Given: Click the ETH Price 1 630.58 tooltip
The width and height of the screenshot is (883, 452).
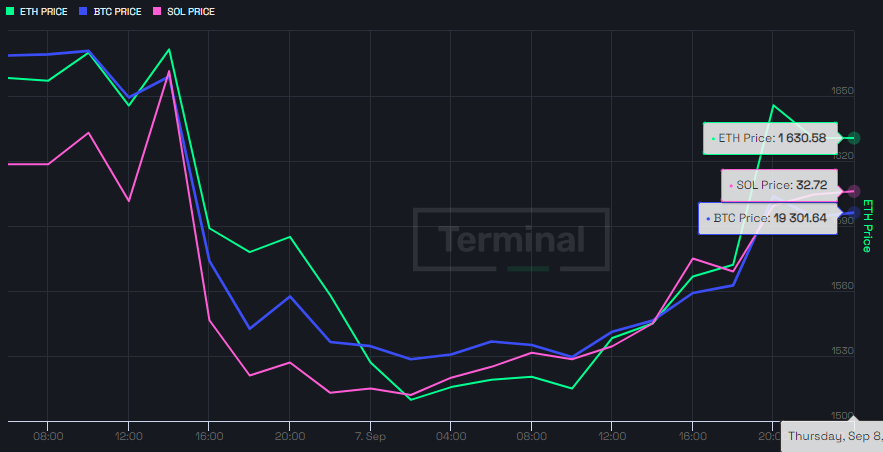Looking at the screenshot, I should tap(770, 138).
